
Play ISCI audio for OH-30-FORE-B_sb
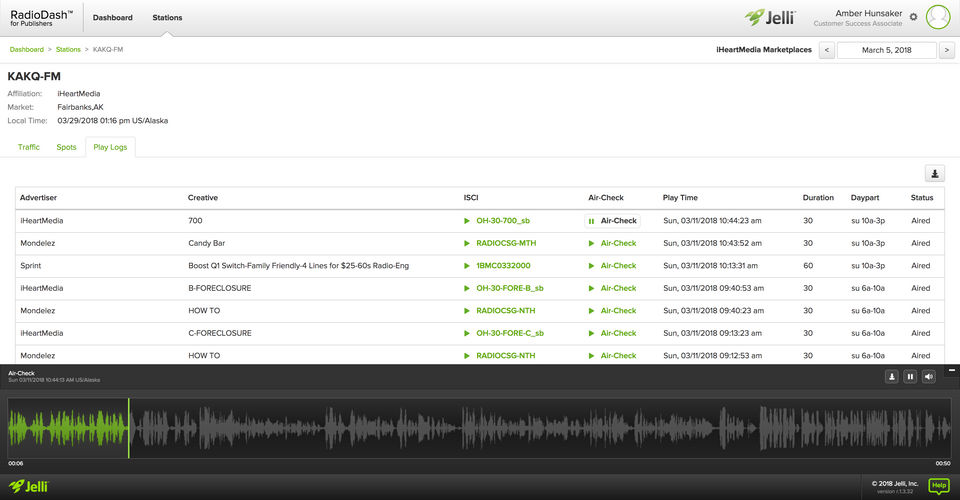point(467,288)
